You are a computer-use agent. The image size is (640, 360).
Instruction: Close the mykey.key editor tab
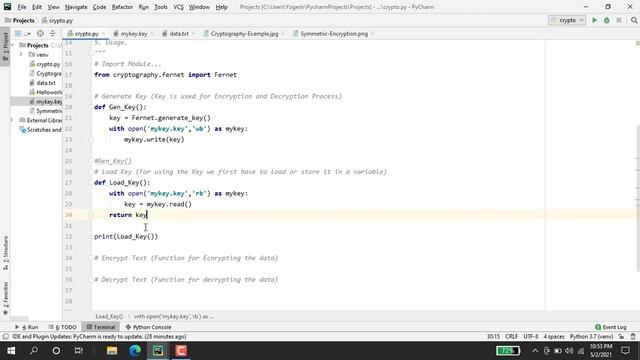[152, 34]
